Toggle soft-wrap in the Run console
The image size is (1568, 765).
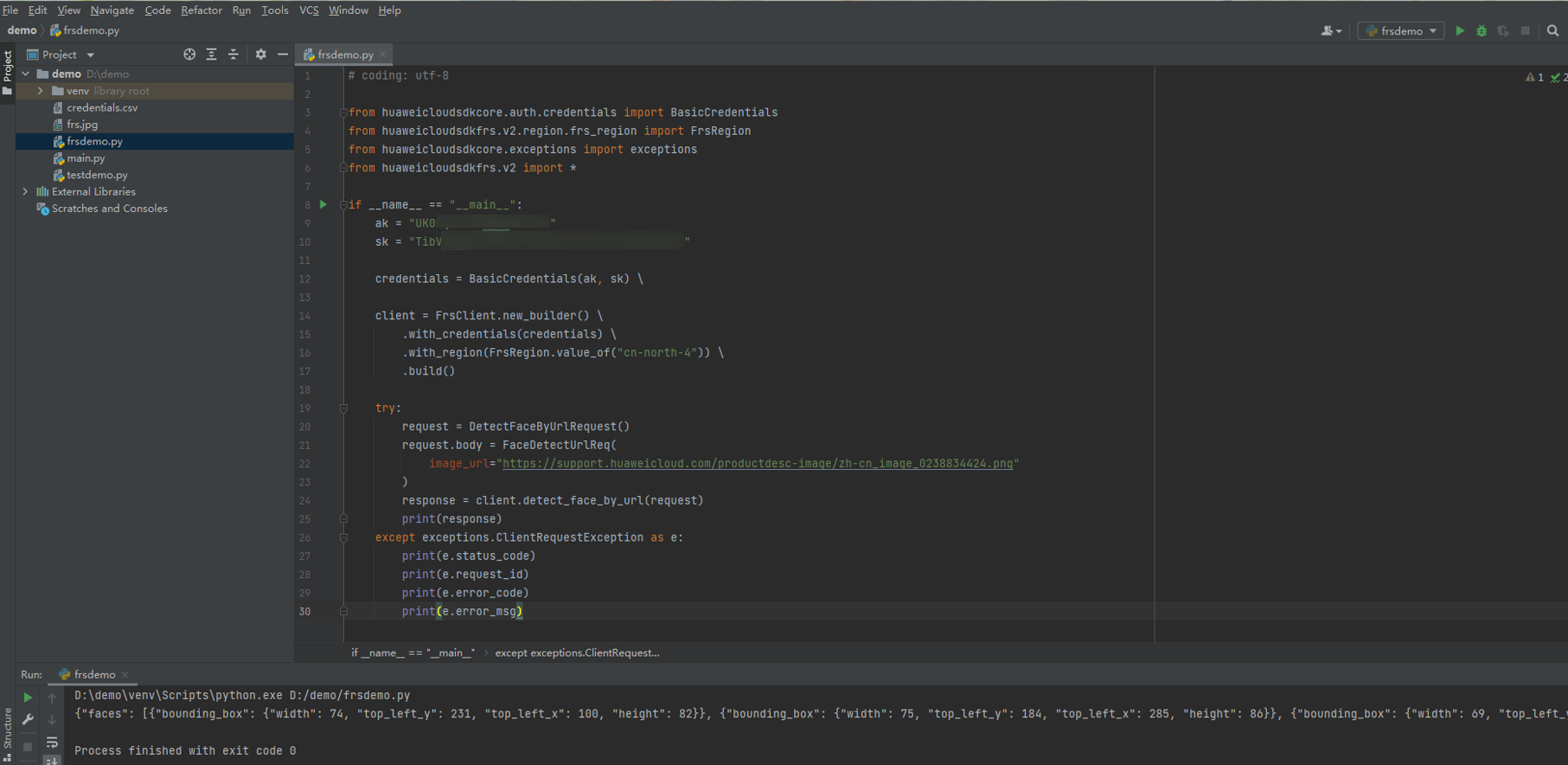coord(52,742)
